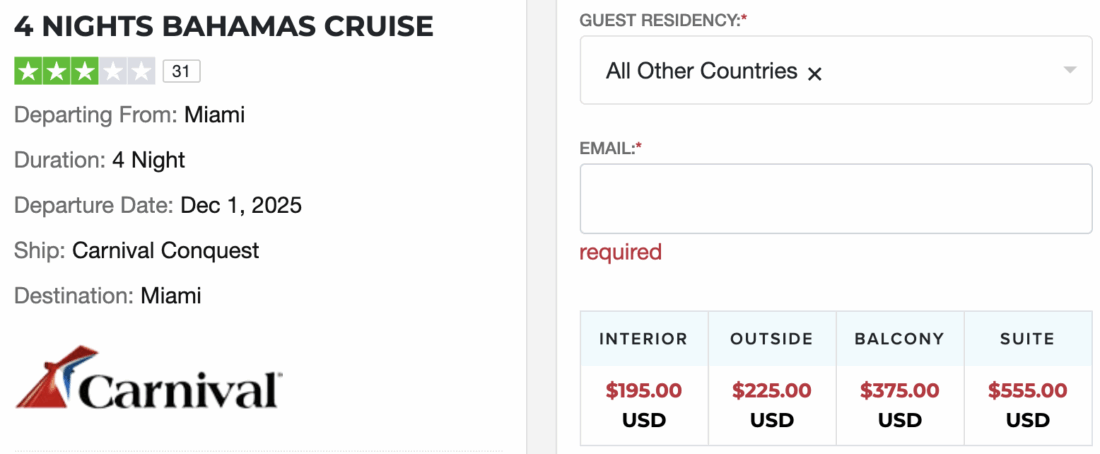
Task: Select the Interior cabin column header
Action: pyautogui.click(x=643, y=339)
